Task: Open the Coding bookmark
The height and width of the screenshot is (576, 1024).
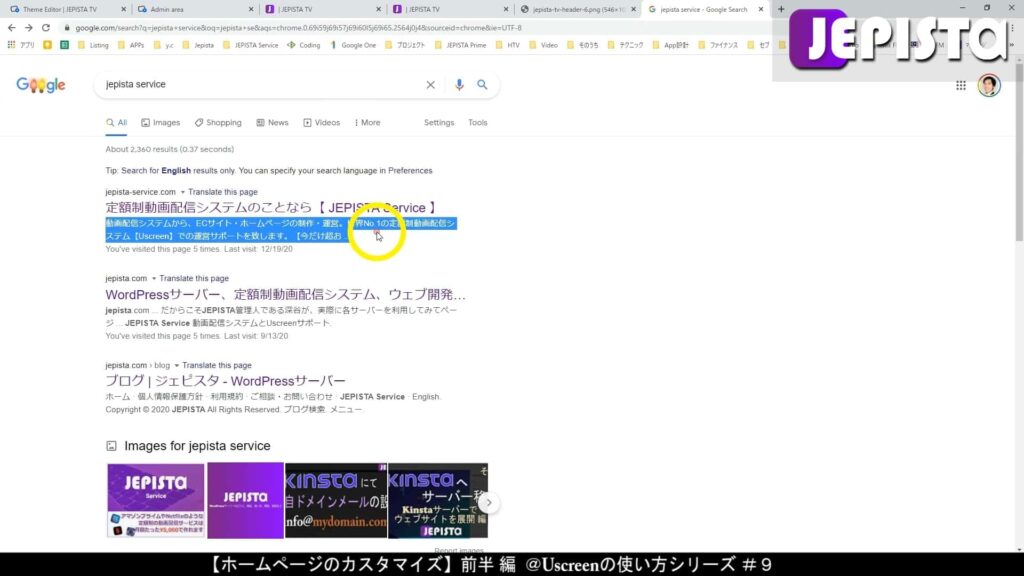Action: [x=304, y=45]
